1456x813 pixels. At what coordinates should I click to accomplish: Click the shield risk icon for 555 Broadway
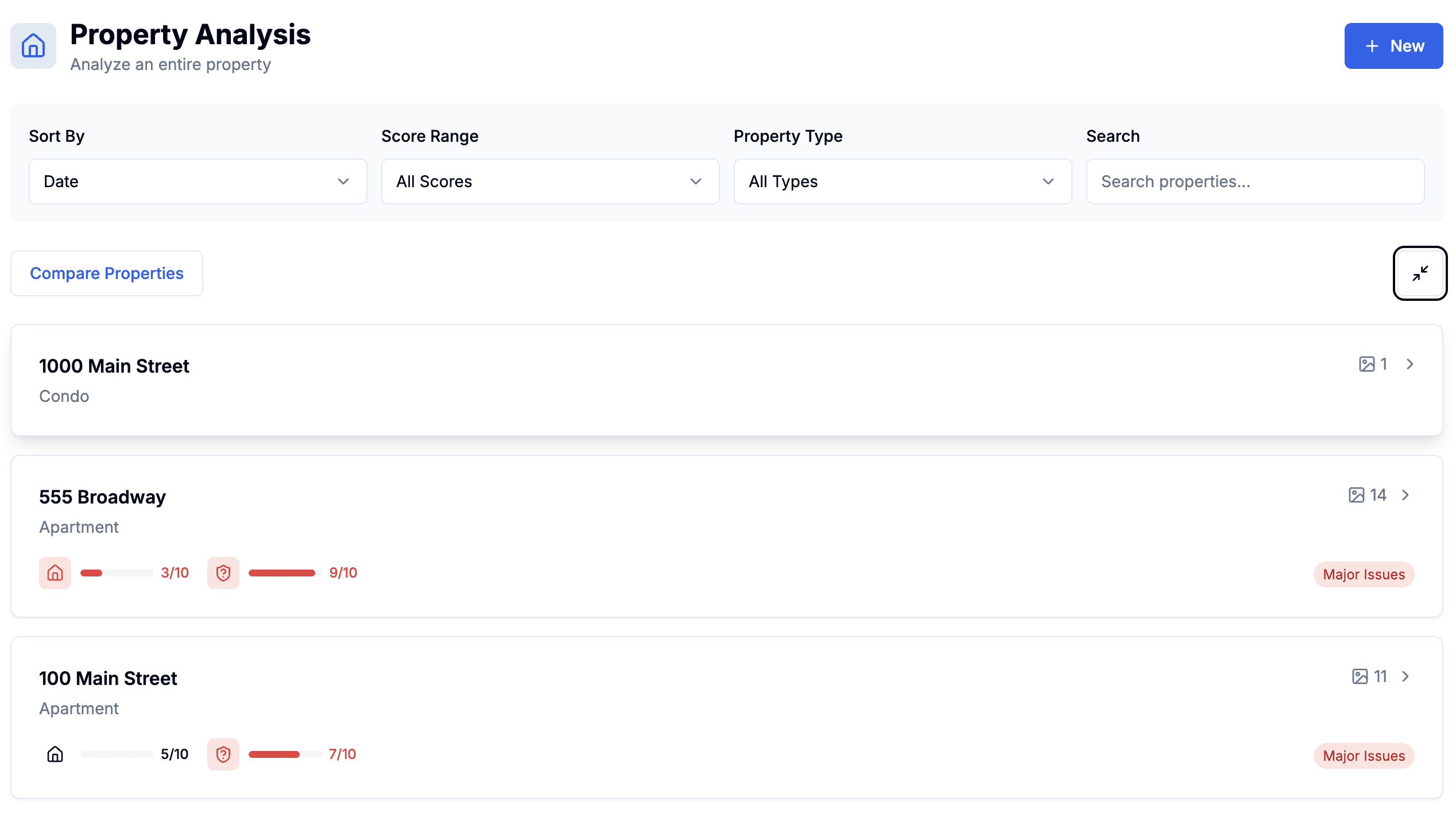point(223,573)
